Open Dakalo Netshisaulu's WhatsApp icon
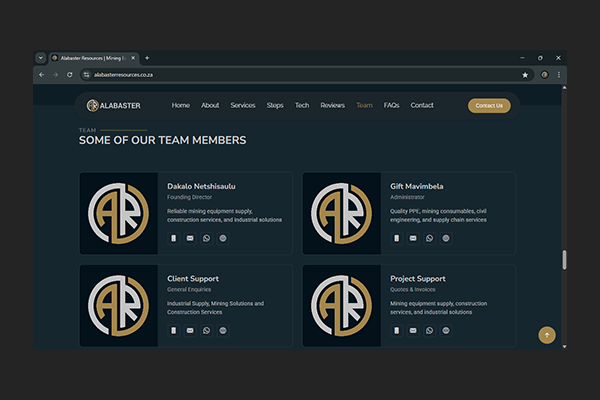This screenshot has width=600, height=400. pyautogui.click(x=206, y=238)
